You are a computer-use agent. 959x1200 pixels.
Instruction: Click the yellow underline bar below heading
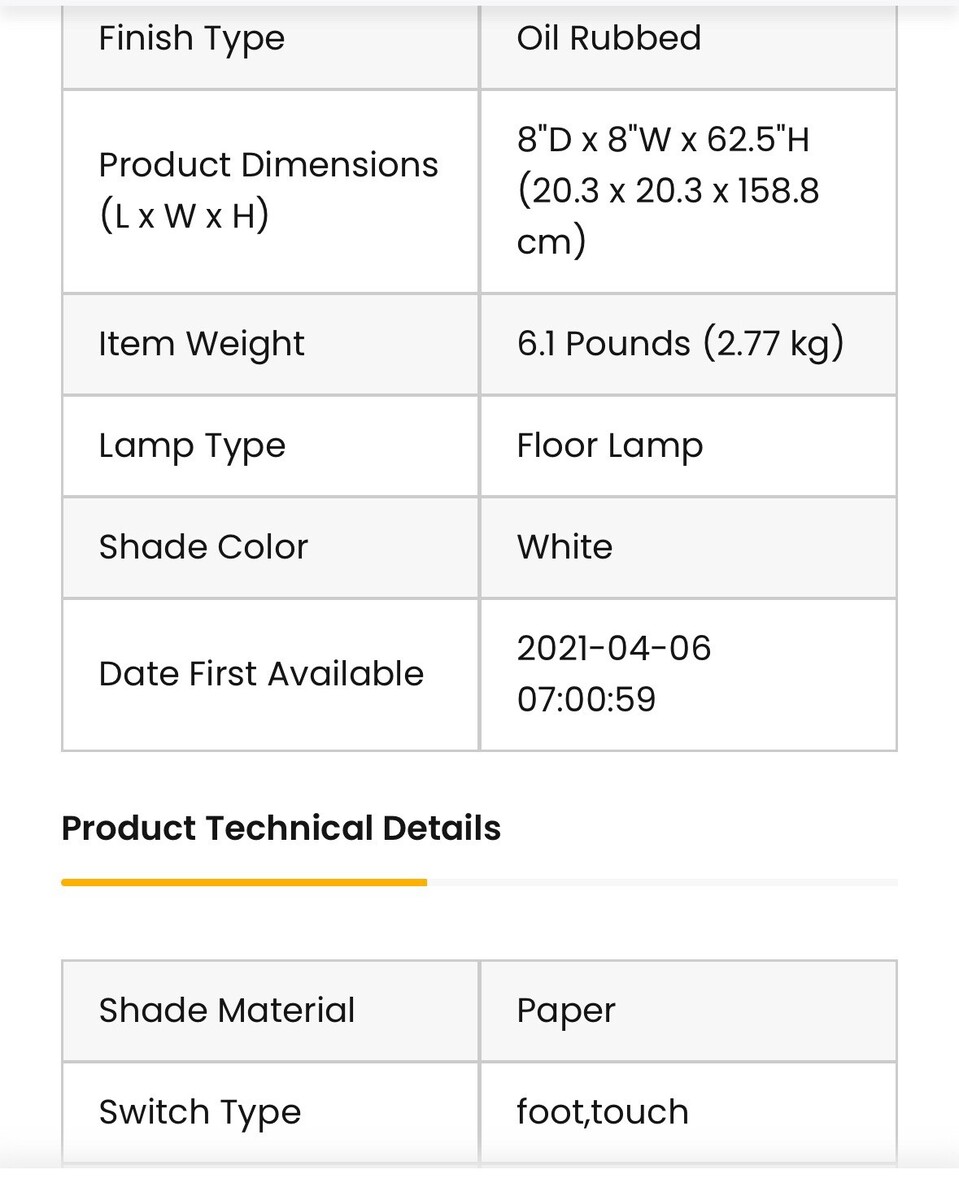pyautogui.click(x=244, y=882)
